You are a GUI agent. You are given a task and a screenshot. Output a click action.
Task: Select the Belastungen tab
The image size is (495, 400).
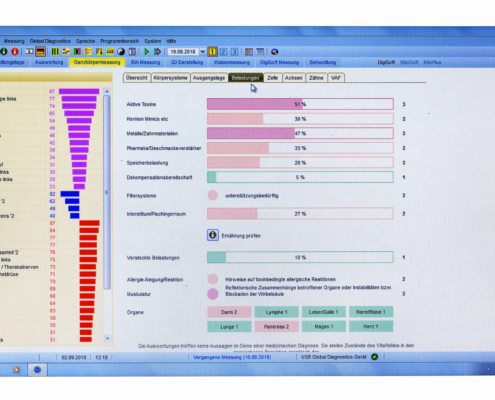pos(245,78)
